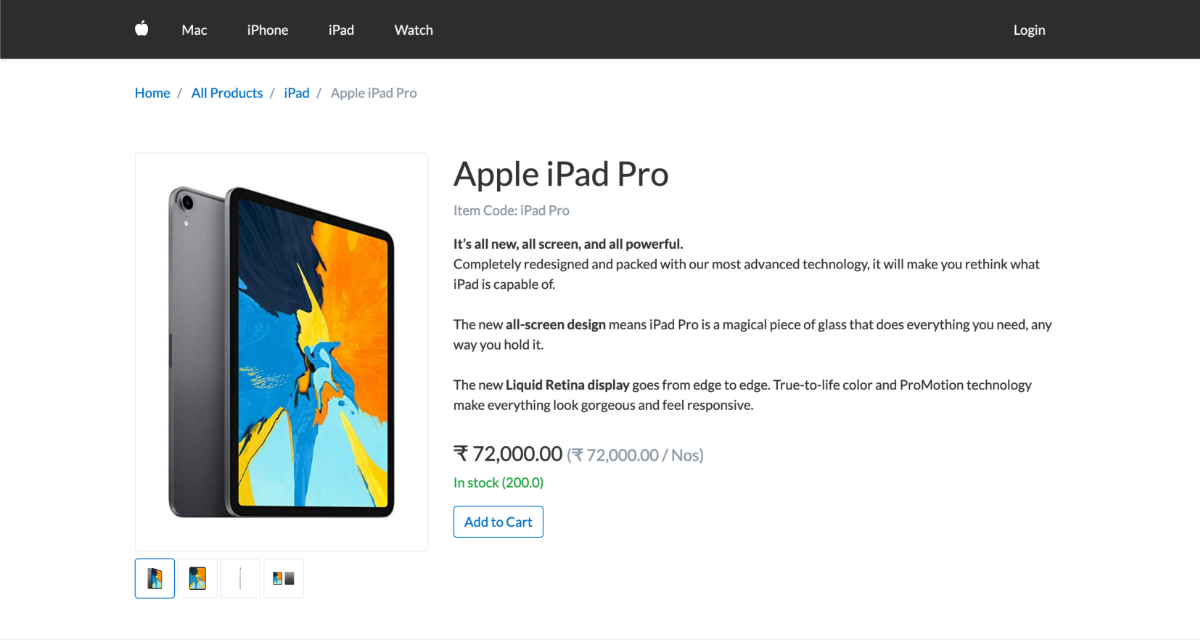1200x643 pixels.
Task: Open the Mac menu item
Action: [194, 30]
